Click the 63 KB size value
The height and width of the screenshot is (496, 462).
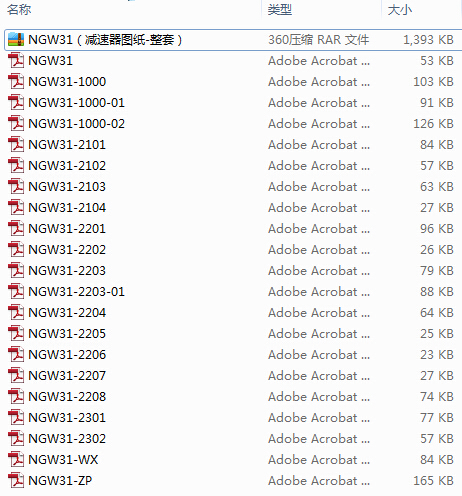coord(437,186)
